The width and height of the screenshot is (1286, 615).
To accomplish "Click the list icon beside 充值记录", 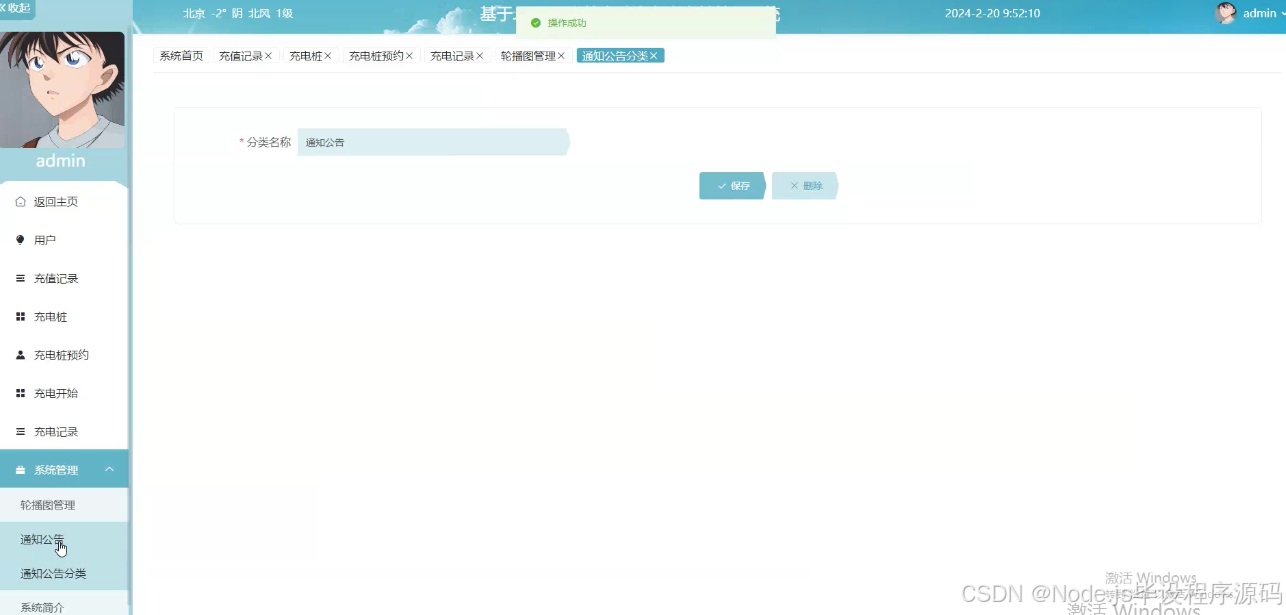I will (x=20, y=278).
